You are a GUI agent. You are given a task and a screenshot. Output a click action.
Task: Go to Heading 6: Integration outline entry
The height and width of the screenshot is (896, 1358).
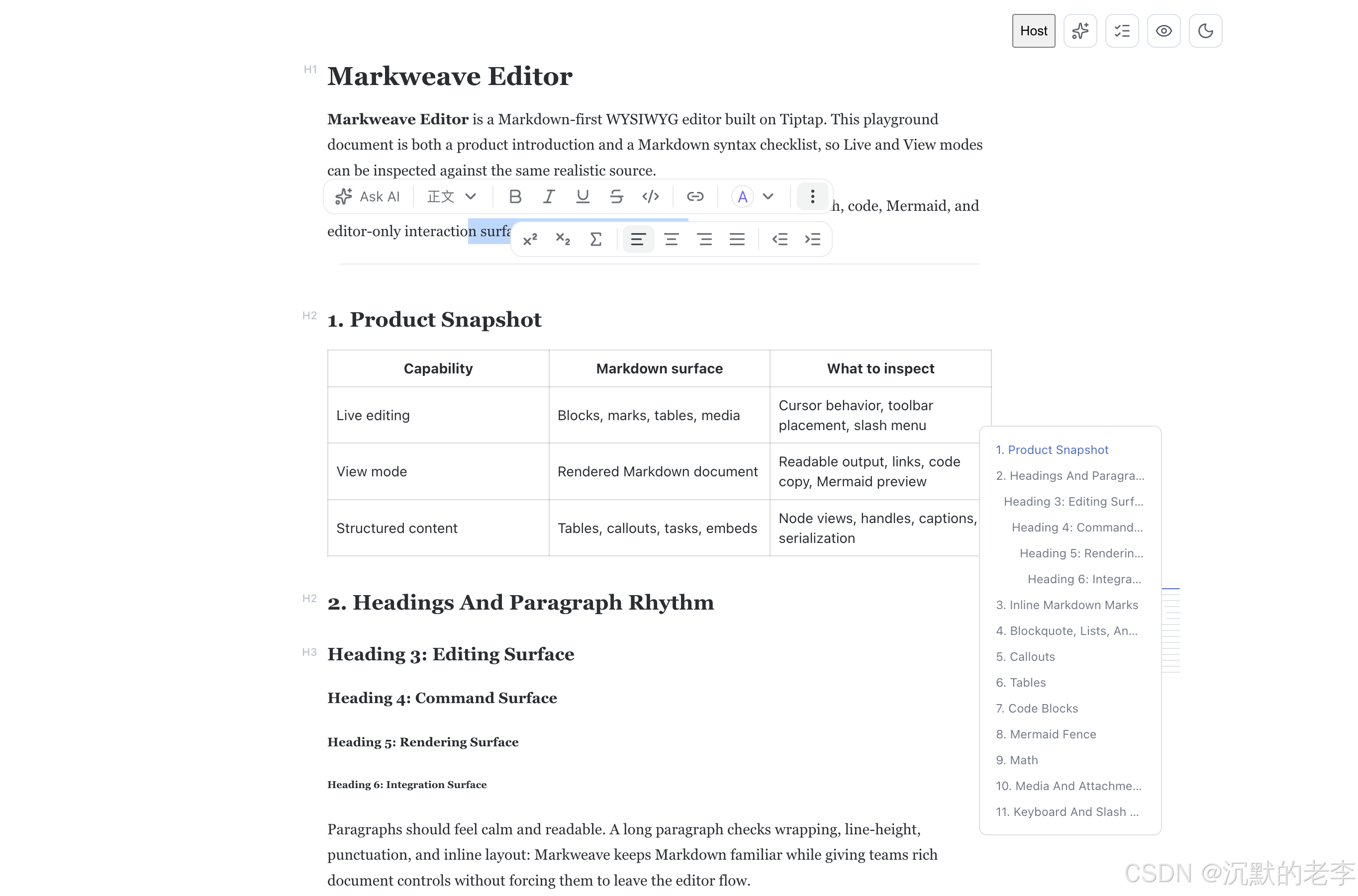pyautogui.click(x=1084, y=579)
